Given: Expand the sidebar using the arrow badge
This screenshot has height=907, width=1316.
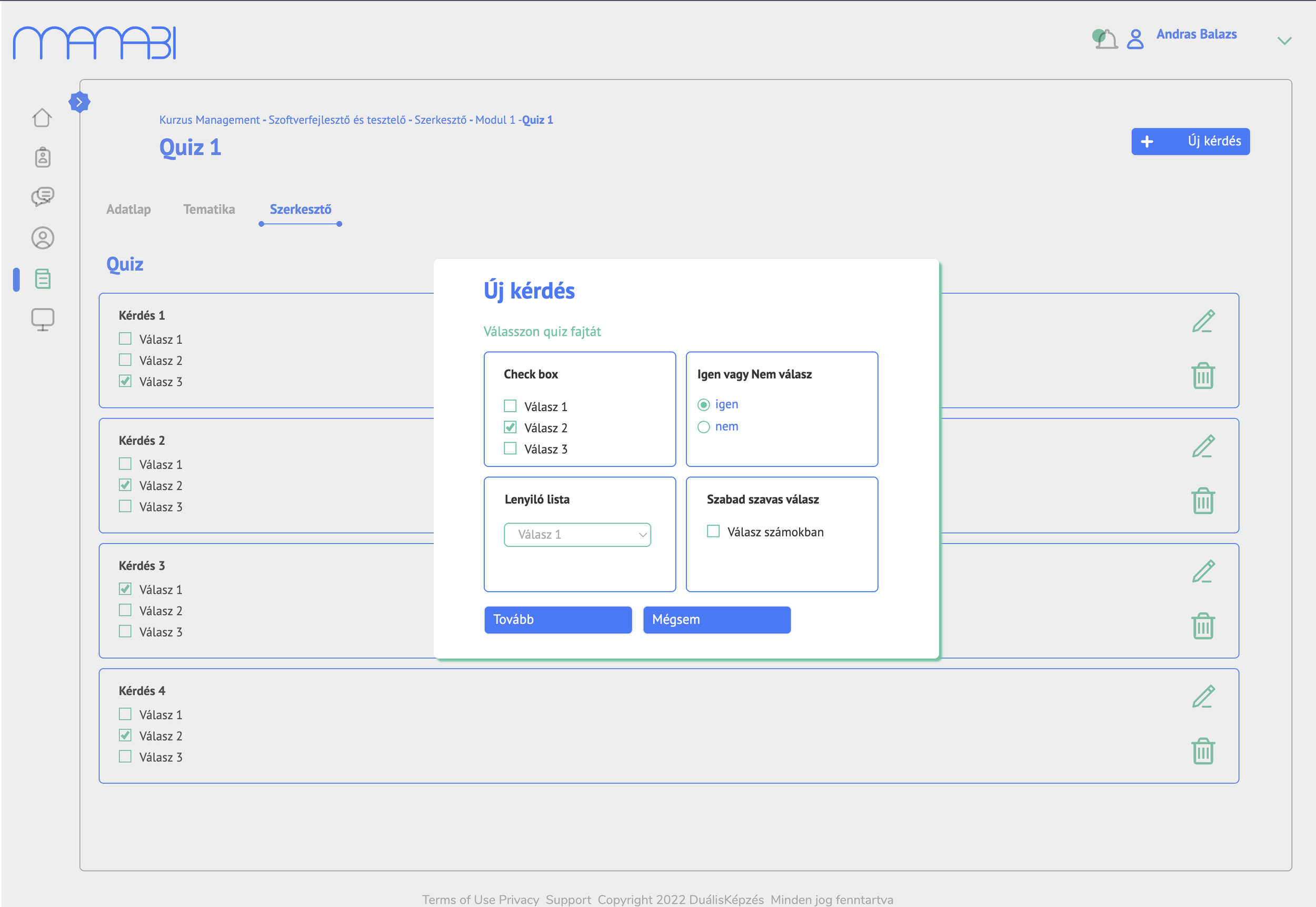Looking at the screenshot, I should 79,101.
